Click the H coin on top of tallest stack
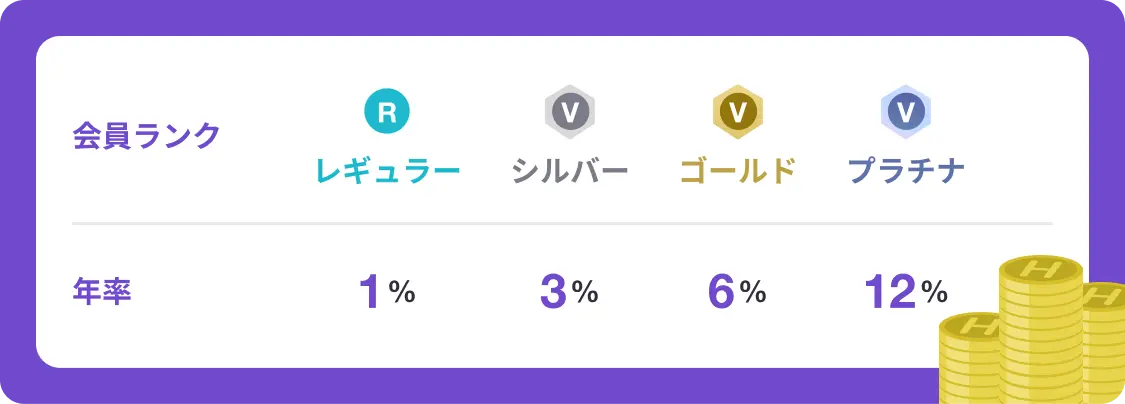 (x=1041, y=273)
